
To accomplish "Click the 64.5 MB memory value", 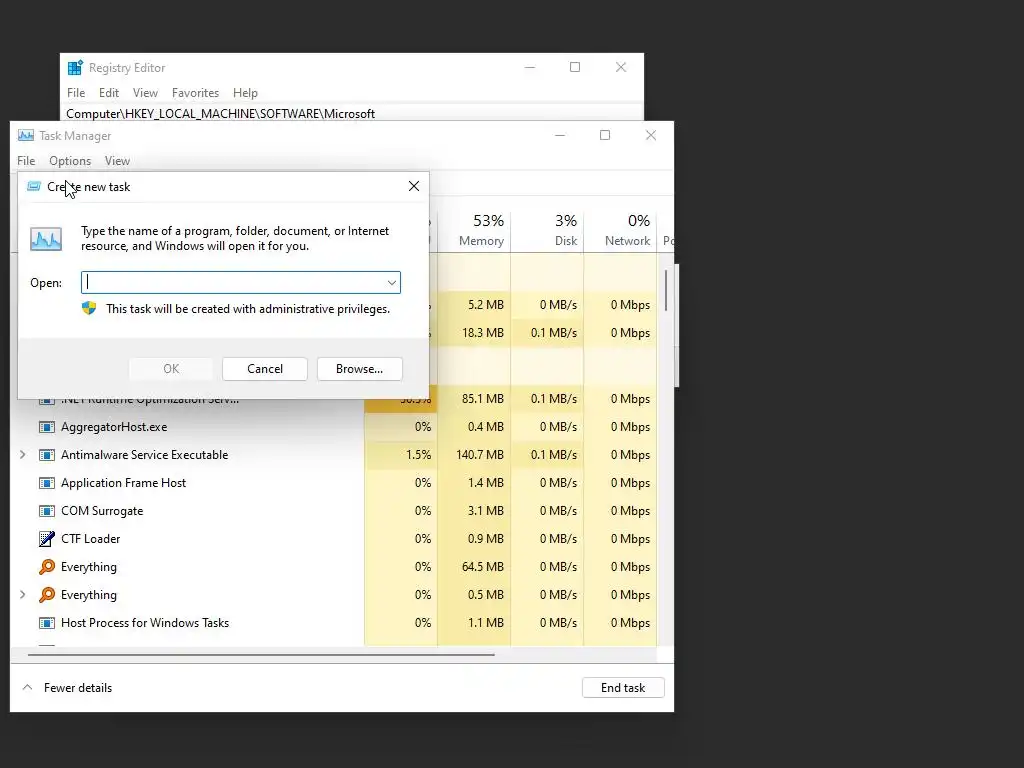I will pos(483,567).
